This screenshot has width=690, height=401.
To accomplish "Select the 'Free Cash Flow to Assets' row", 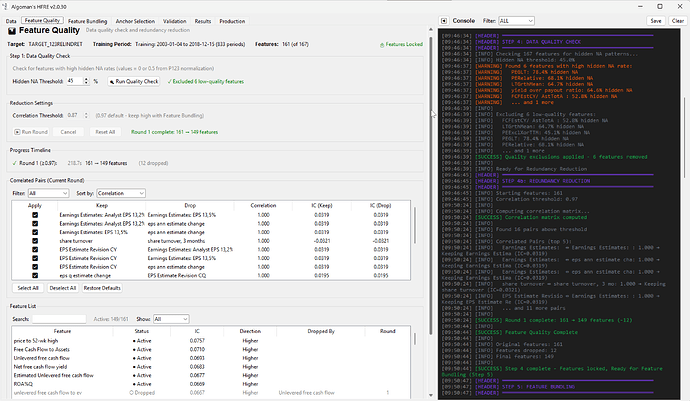I will click(x=211, y=349).
